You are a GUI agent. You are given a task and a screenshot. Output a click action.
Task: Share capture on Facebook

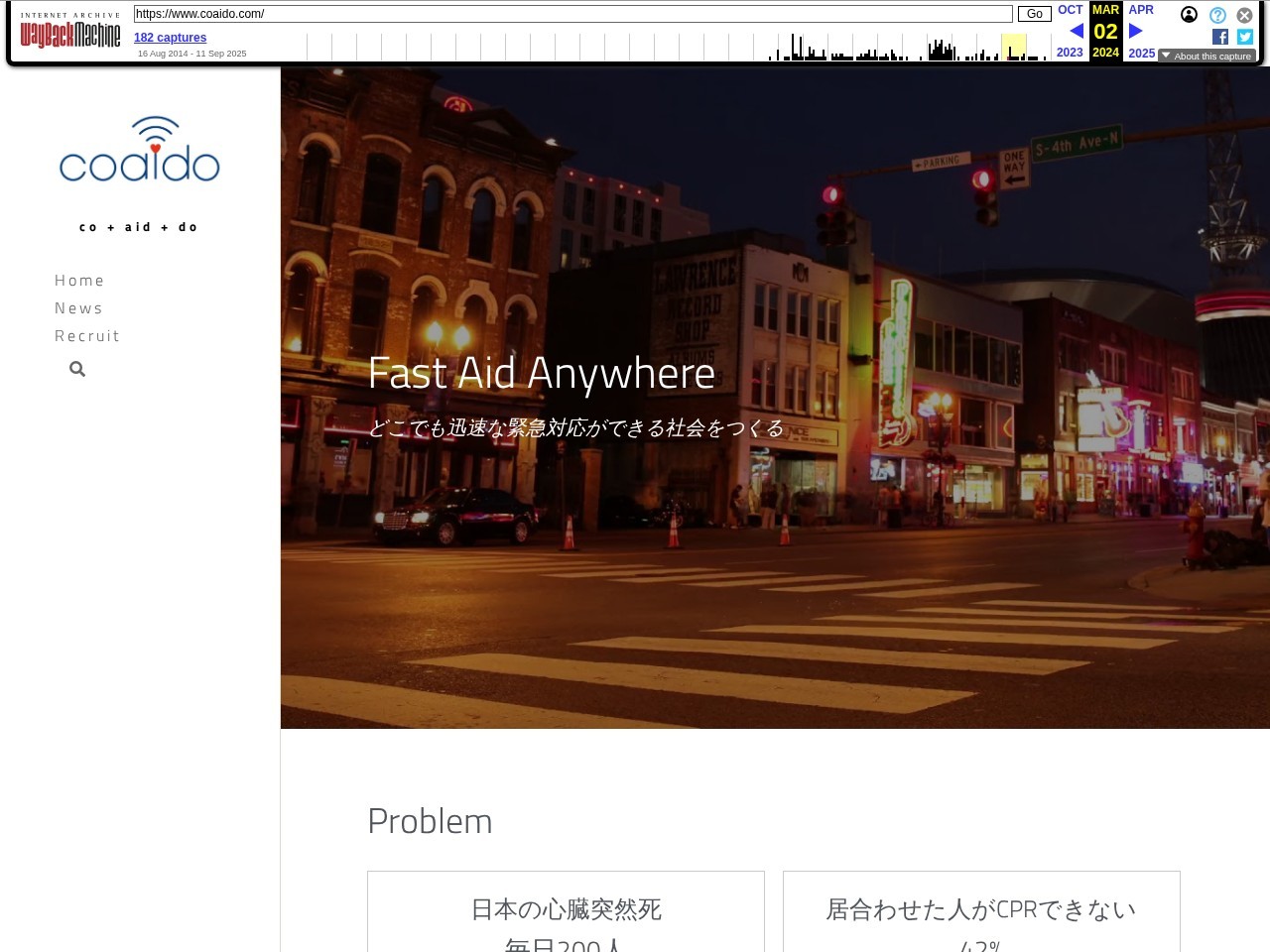(x=1219, y=37)
